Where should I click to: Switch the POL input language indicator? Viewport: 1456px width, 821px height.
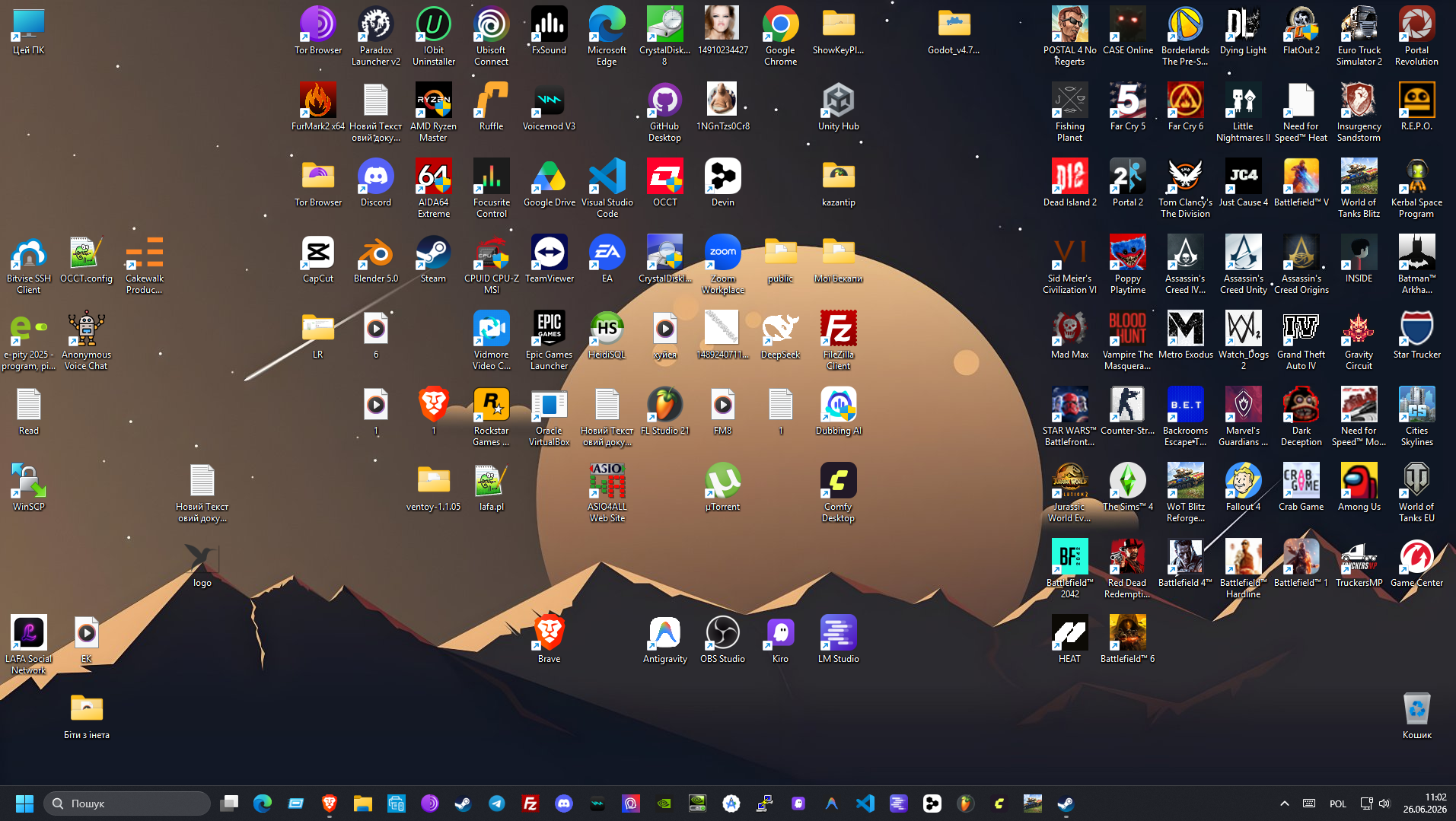1338,803
